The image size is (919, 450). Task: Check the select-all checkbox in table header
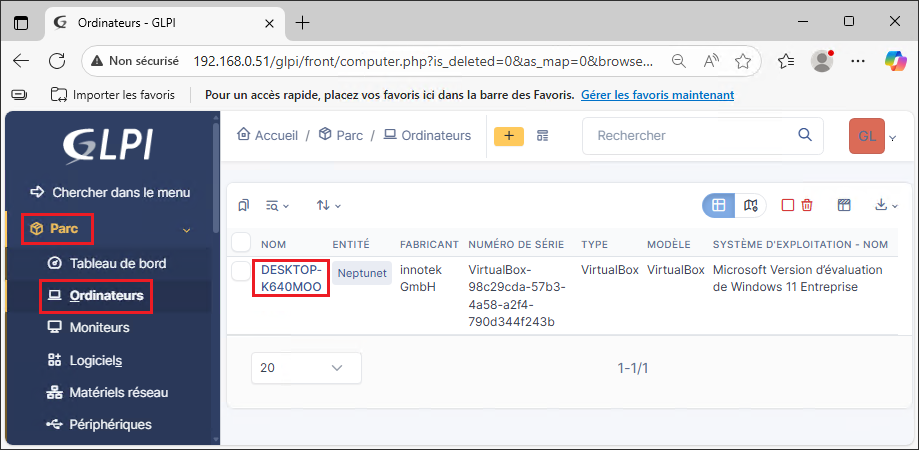241,243
